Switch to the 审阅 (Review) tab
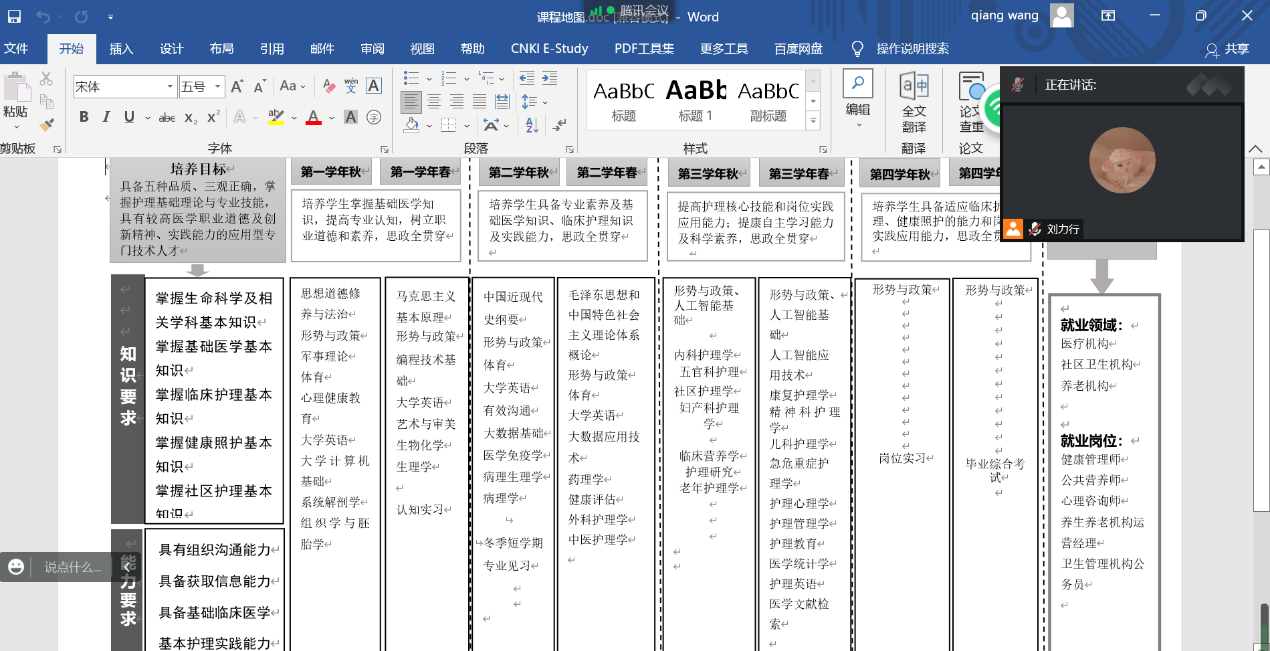Screen dimensions: 1270x651 click(x=372, y=48)
